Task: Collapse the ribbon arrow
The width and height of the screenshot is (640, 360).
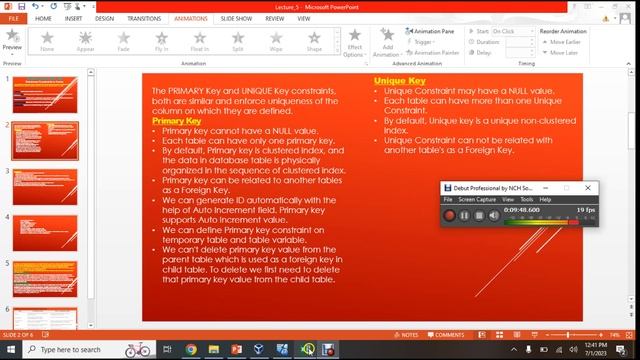Action: (x=629, y=64)
